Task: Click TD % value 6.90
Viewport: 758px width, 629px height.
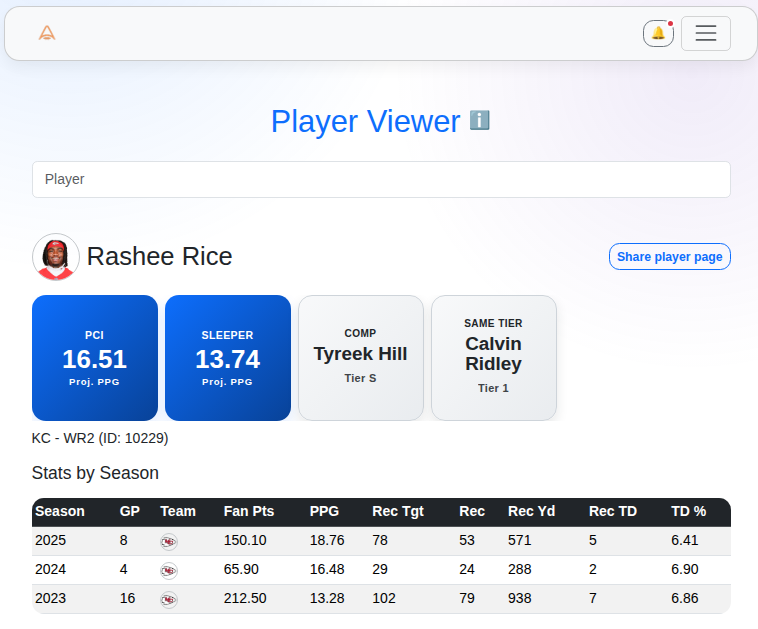Action: (685, 569)
